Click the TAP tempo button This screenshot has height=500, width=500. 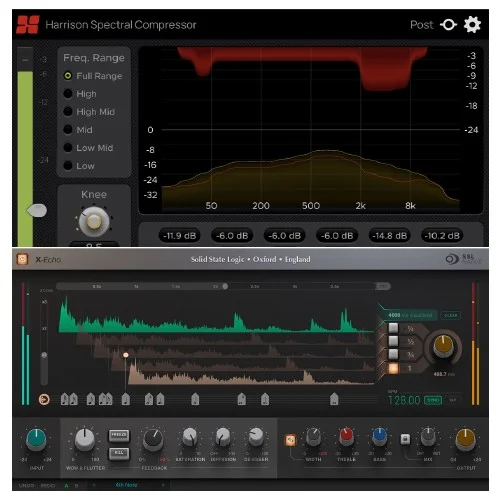(453, 400)
